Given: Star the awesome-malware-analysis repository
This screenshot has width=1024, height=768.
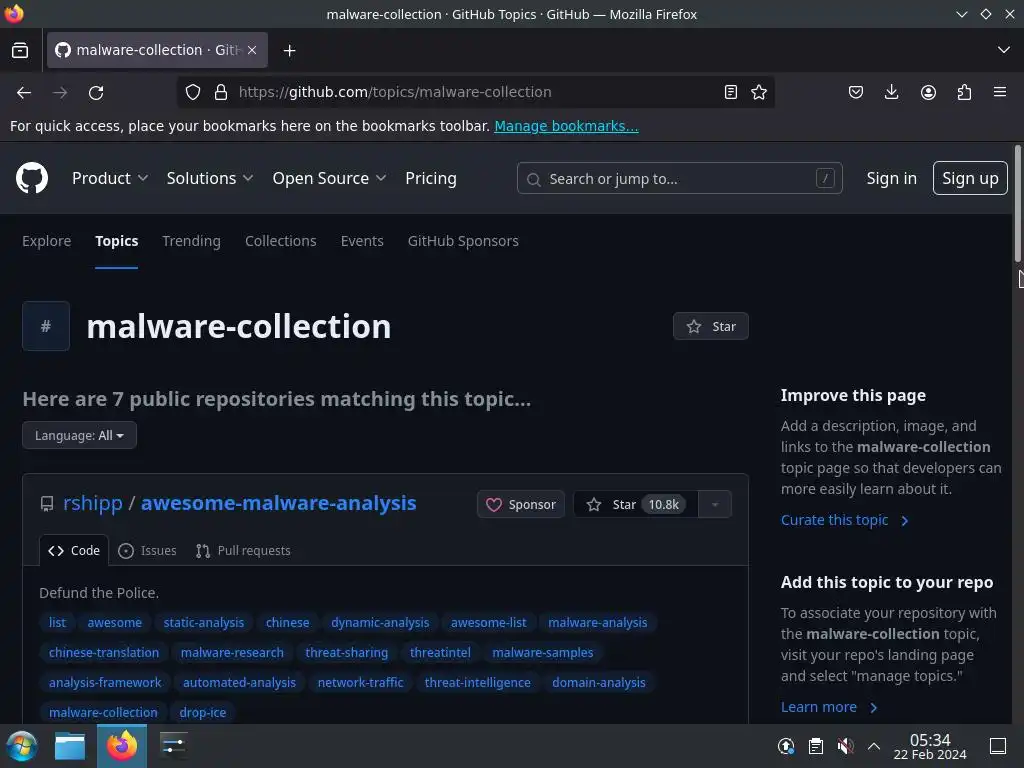Looking at the screenshot, I should (635, 504).
